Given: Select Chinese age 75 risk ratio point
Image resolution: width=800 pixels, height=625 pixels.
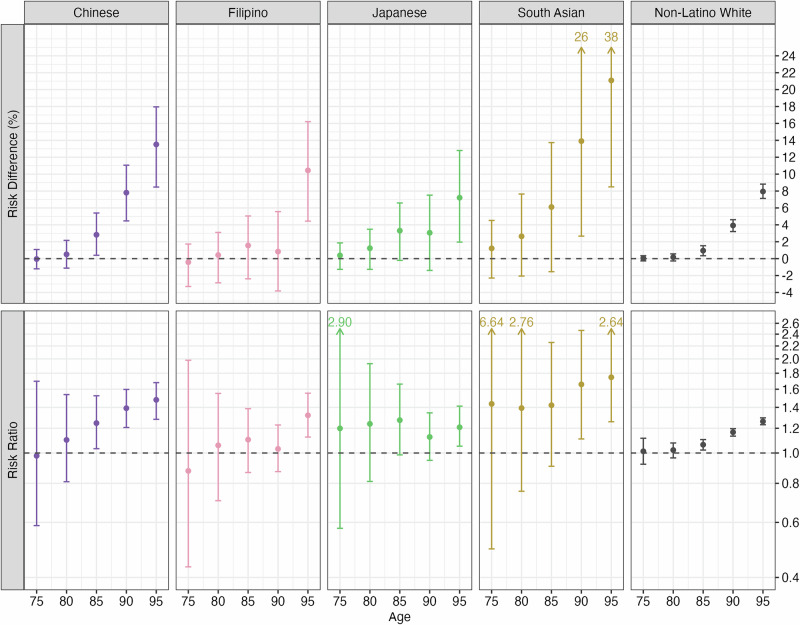Looking at the screenshot, I should click(37, 455).
